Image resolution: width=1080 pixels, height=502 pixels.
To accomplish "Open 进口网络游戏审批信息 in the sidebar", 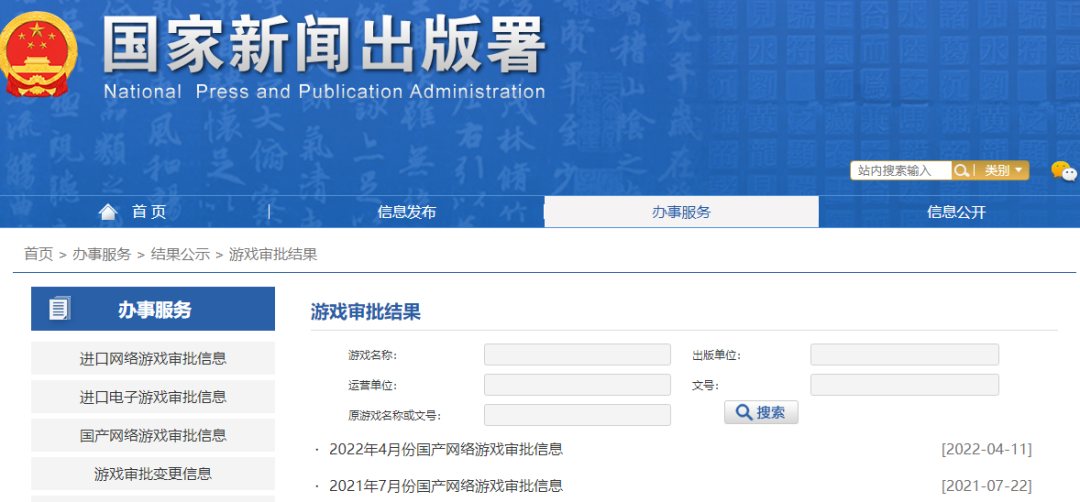I will (153, 359).
